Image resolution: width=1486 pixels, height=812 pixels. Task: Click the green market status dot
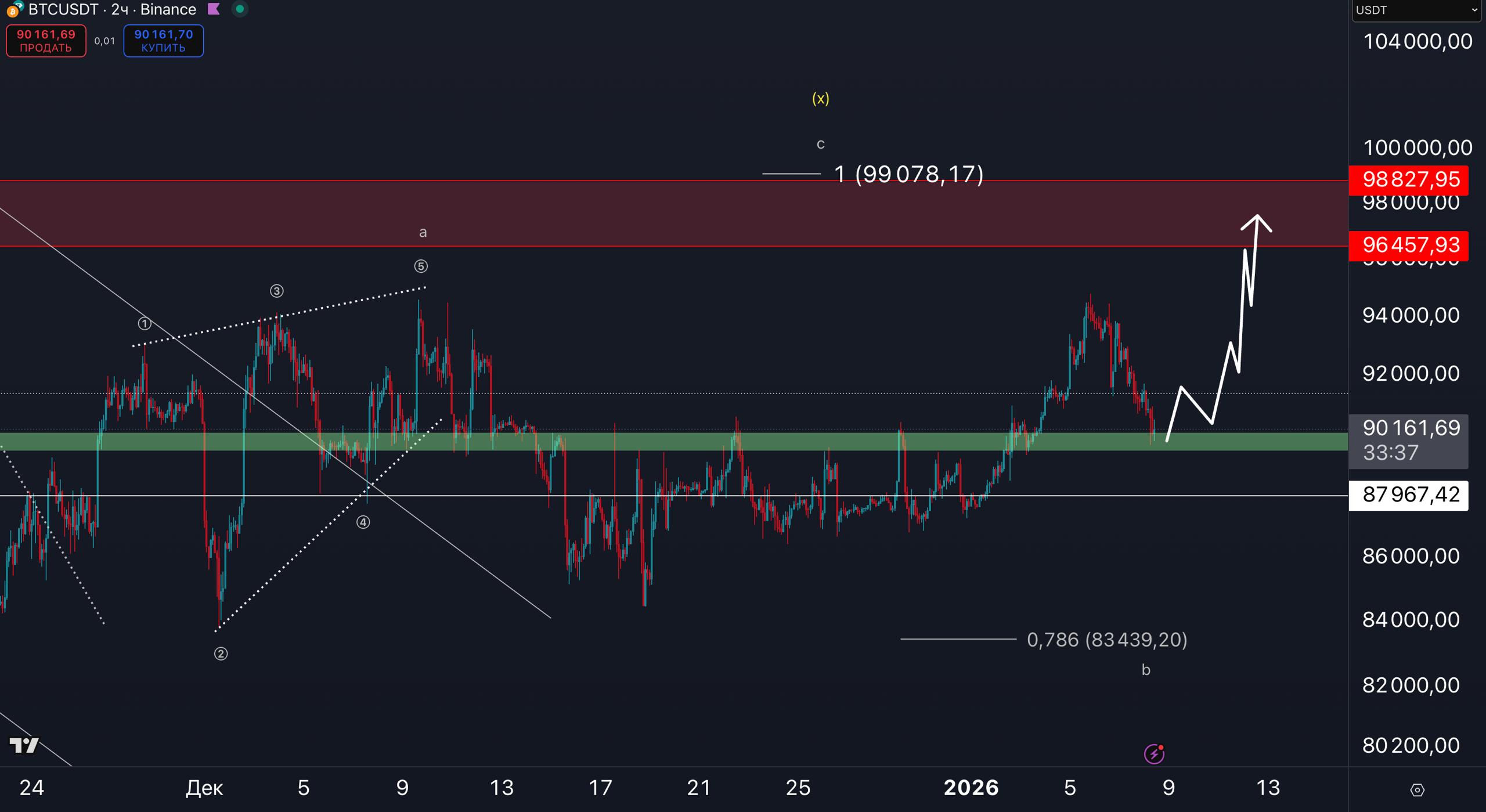point(240,9)
